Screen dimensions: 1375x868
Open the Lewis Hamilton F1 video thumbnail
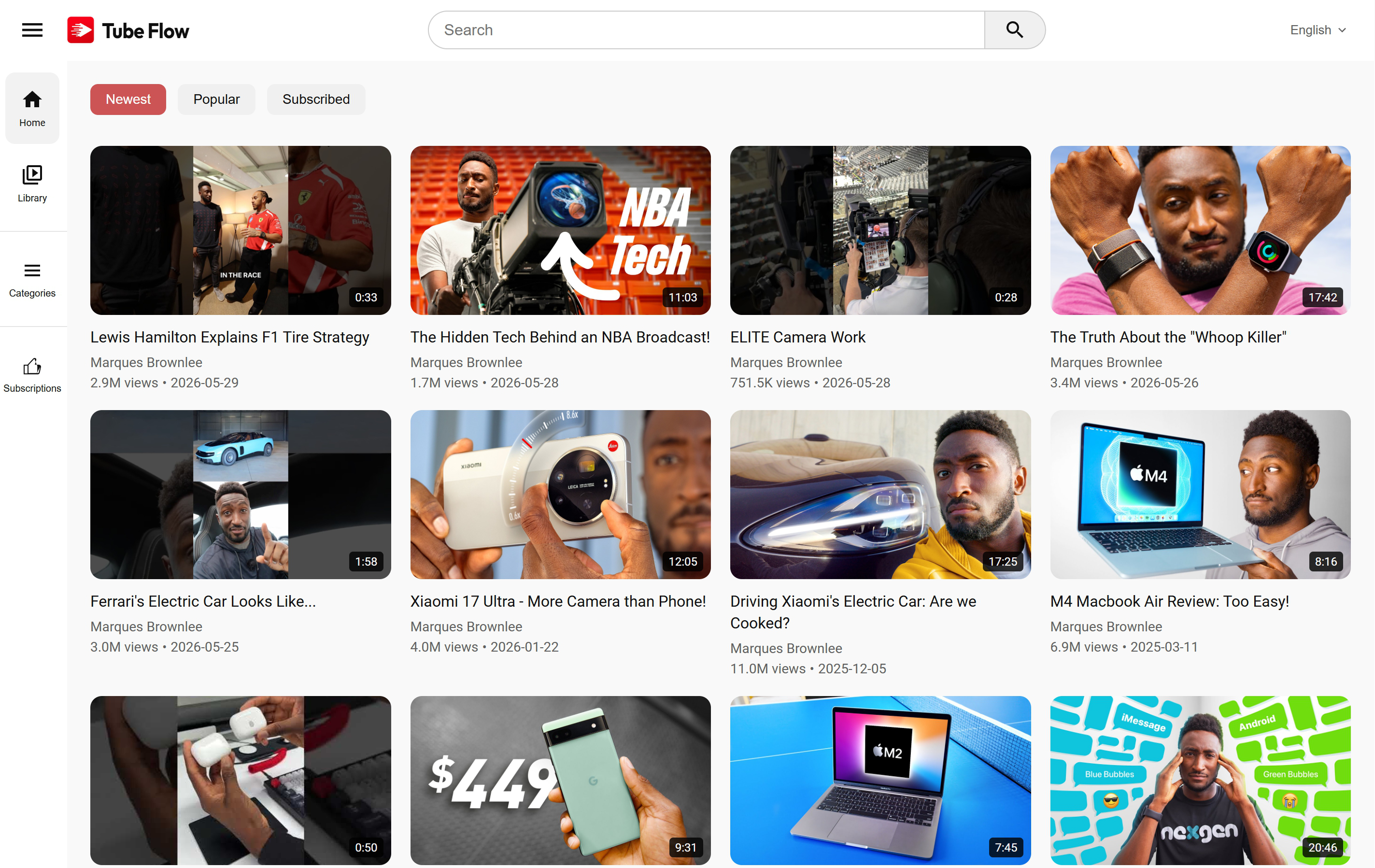(x=241, y=230)
